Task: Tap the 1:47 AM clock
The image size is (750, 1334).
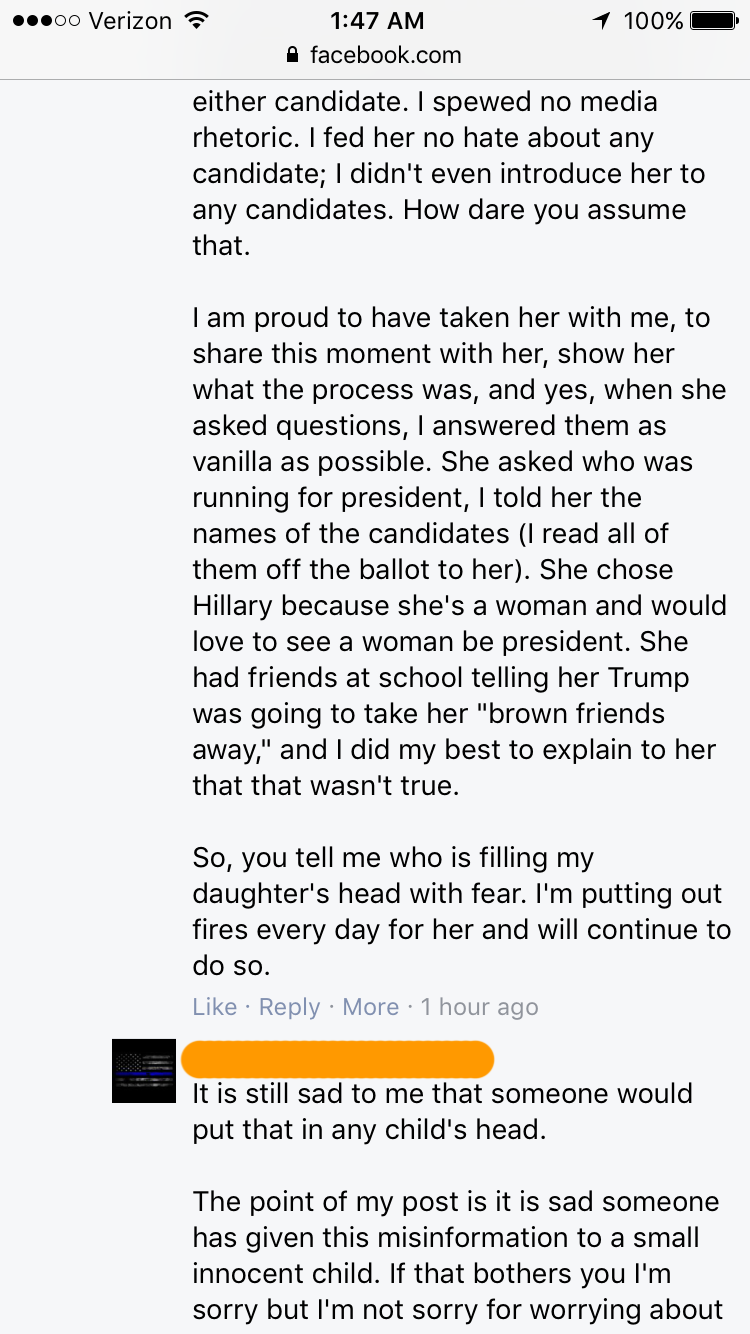Action: point(376,20)
